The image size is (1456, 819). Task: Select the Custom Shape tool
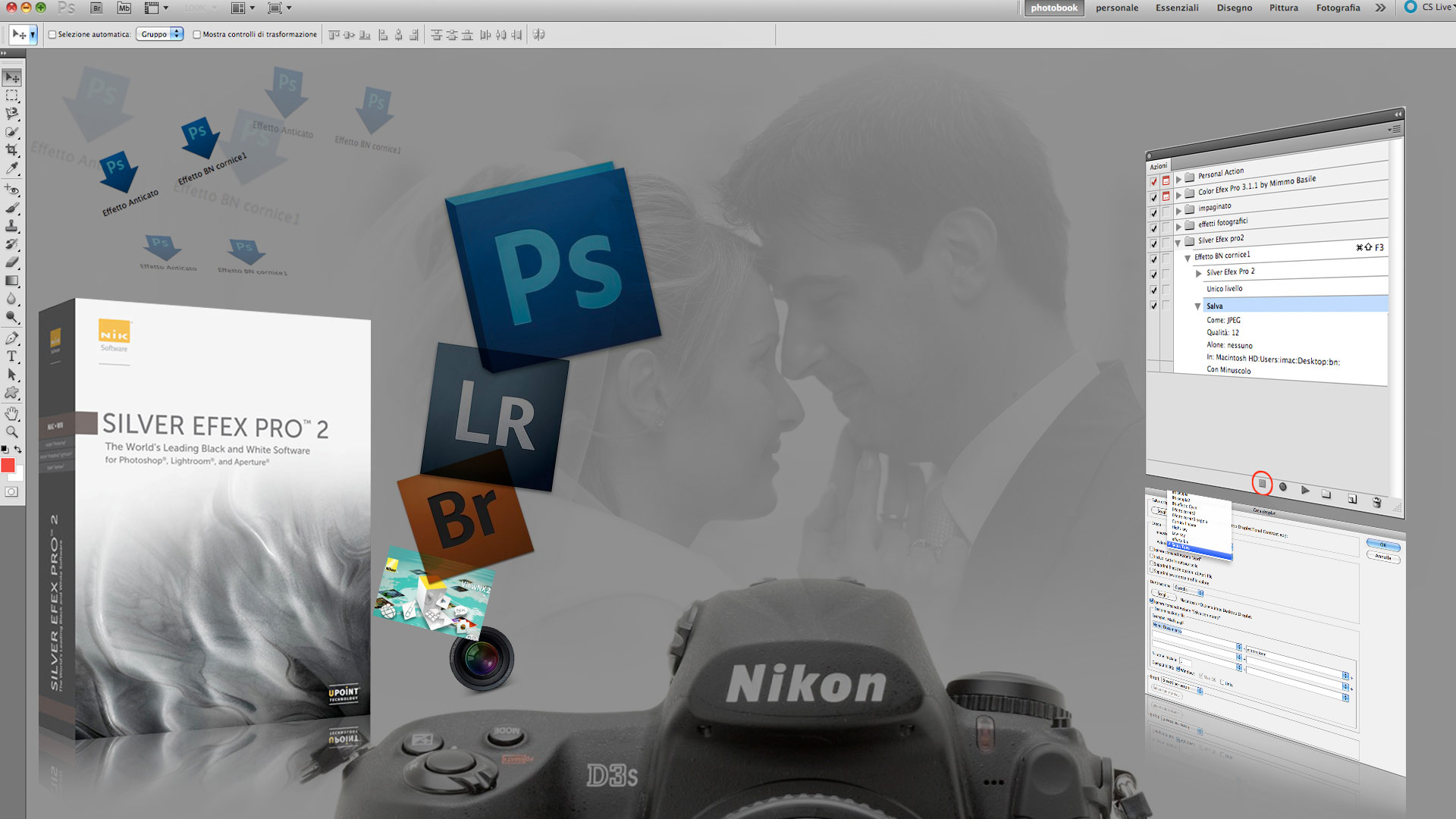(12, 393)
